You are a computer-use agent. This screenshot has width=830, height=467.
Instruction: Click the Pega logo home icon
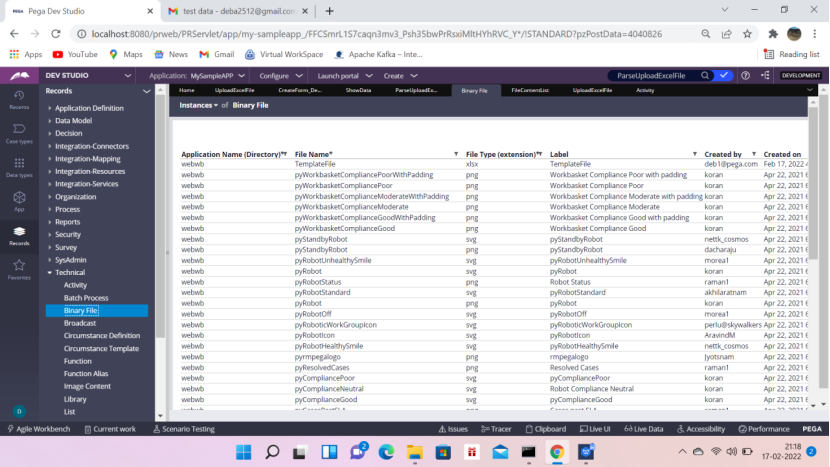point(20,76)
